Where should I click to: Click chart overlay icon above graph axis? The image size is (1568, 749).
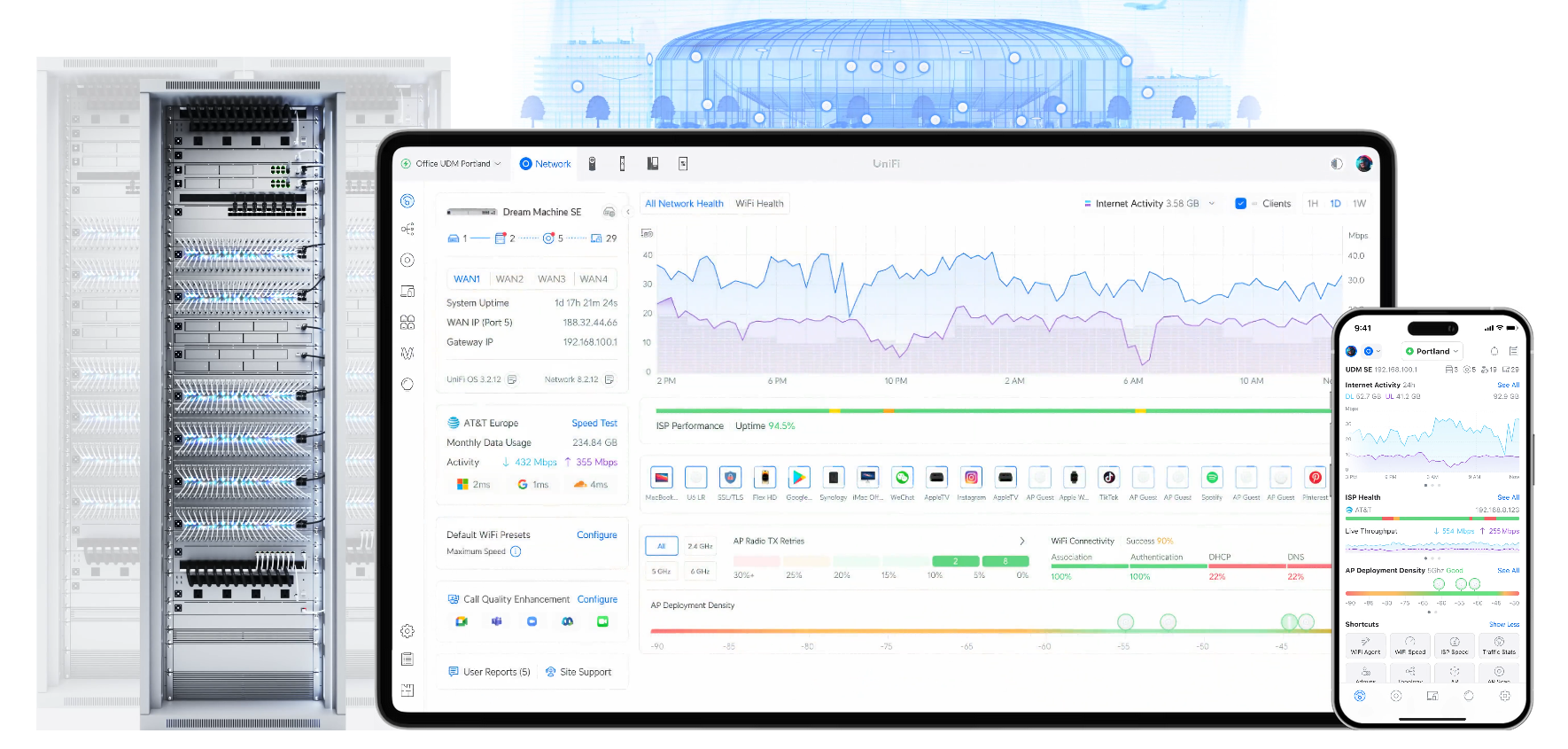[647, 233]
